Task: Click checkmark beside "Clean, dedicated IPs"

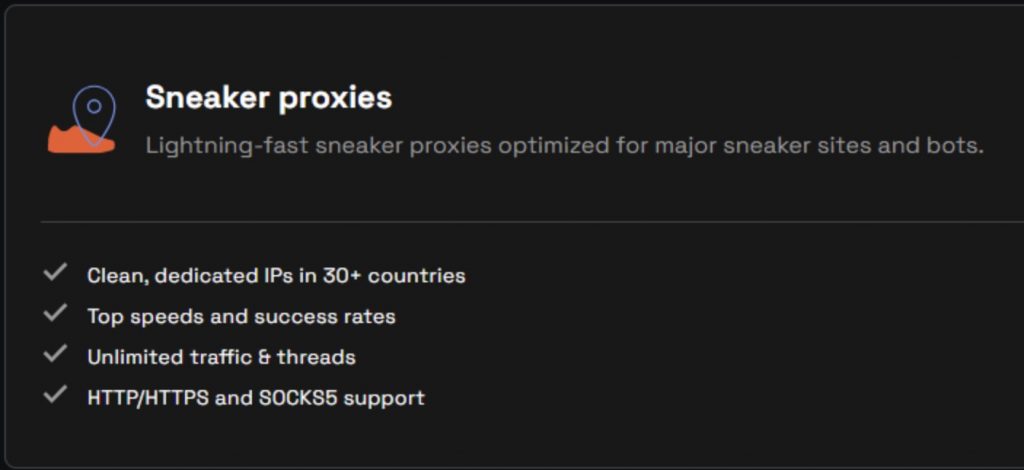Action: click(x=55, y=272)
